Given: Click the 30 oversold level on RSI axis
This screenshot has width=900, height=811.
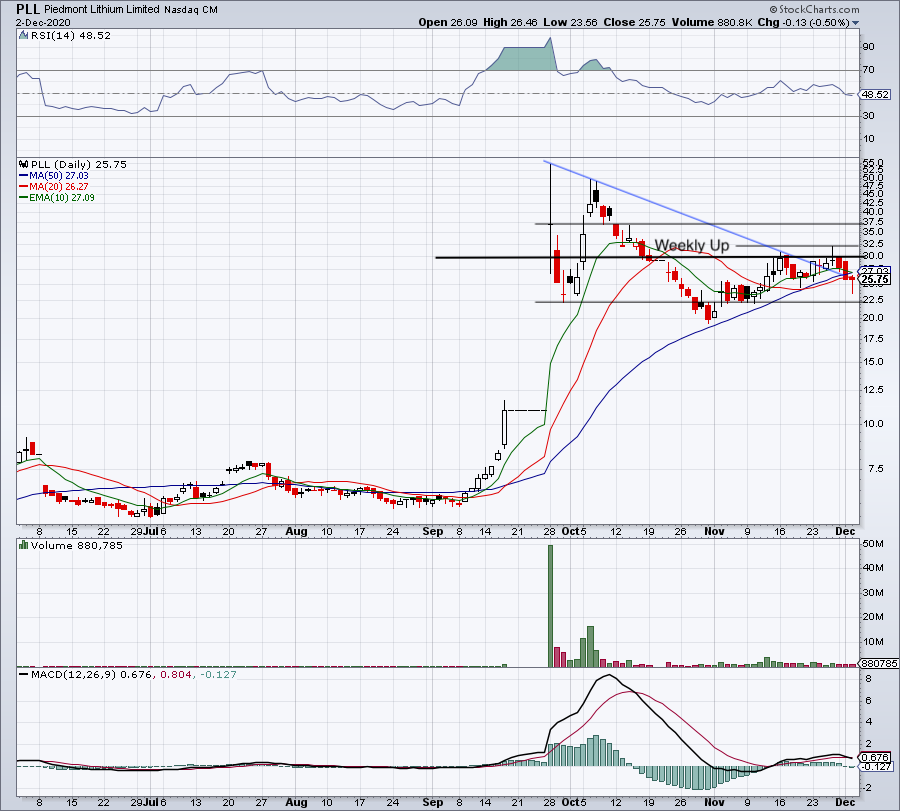Looking at the screenshot, I should click(868, 116).
